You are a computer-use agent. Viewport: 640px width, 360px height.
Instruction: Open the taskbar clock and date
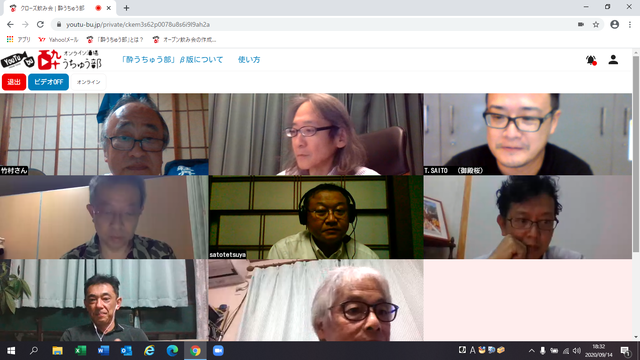pyautogui.click(x=599, y=351)
